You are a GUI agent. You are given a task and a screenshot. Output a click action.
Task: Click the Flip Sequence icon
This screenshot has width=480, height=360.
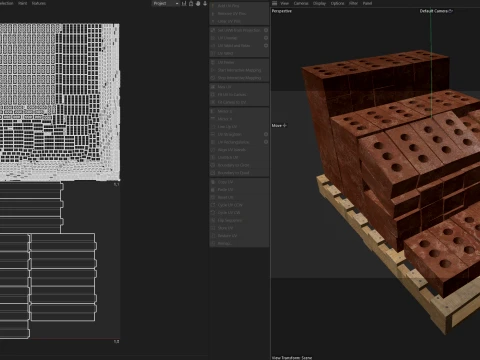point(213,220)
